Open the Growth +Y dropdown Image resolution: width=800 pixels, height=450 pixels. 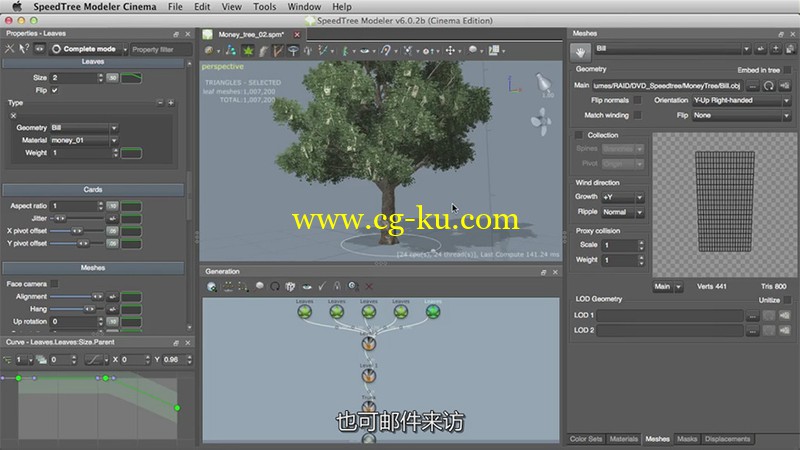(623, 197)
